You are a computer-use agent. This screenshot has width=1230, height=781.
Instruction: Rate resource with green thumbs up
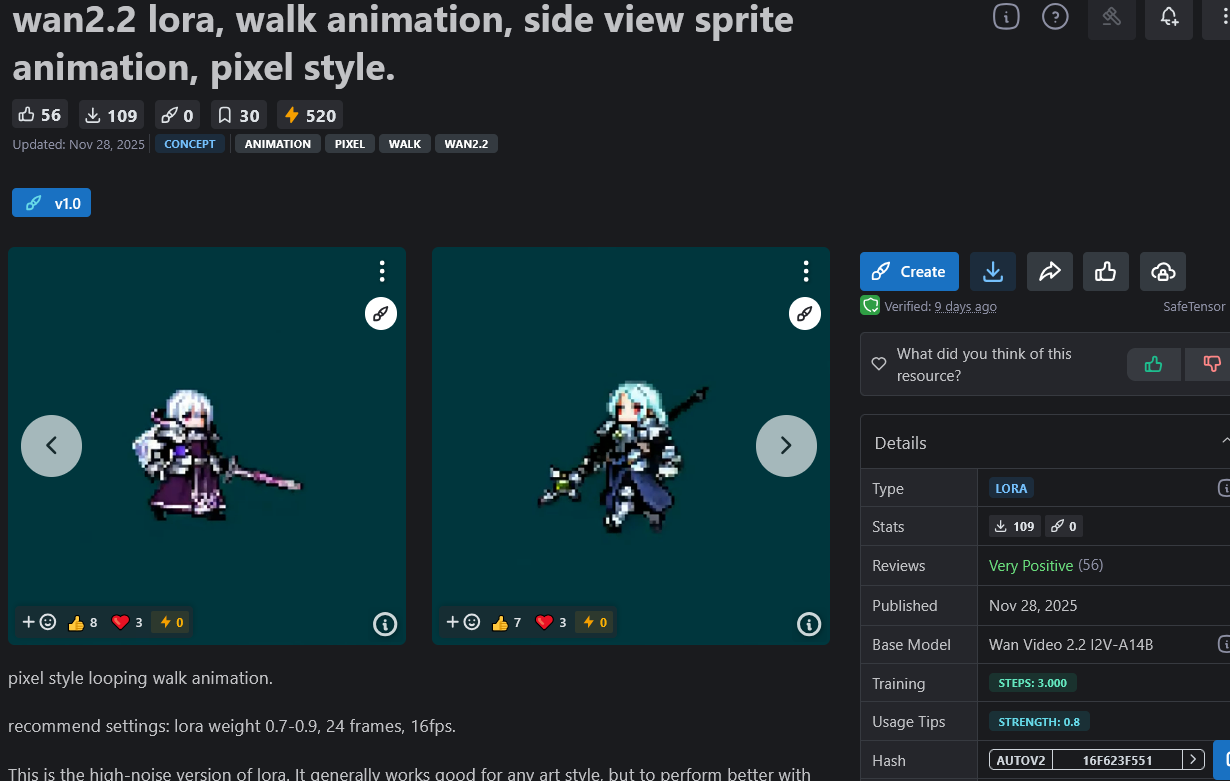(1154, 364)
